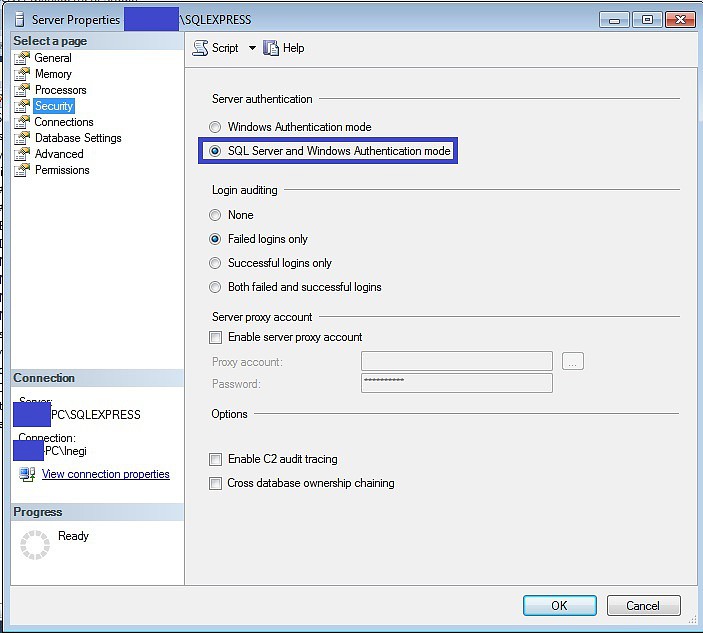Click the Permissions page icon
The height and width of the screenshot is (633, 703).
click(x=22, y=170)
